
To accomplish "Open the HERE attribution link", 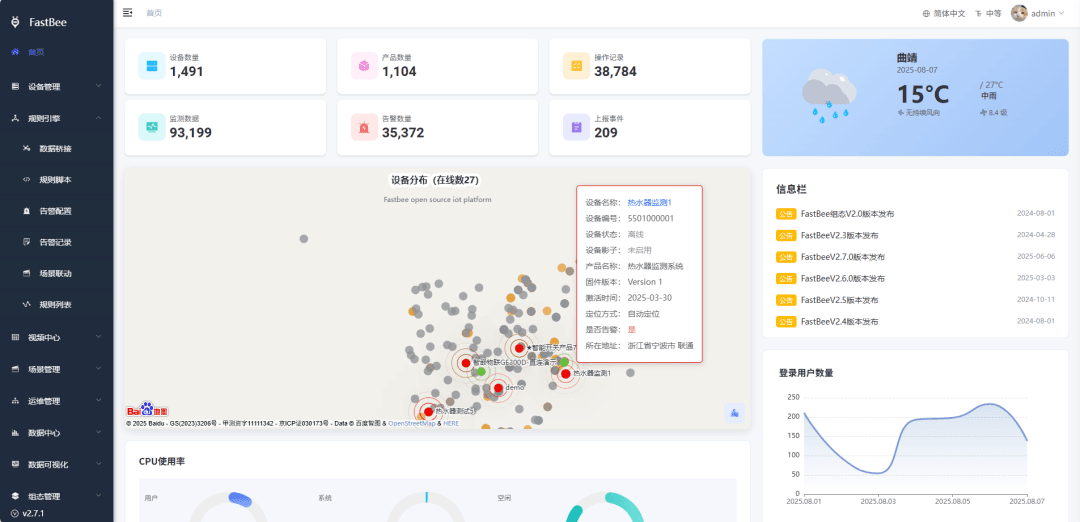I will (451, 423).
